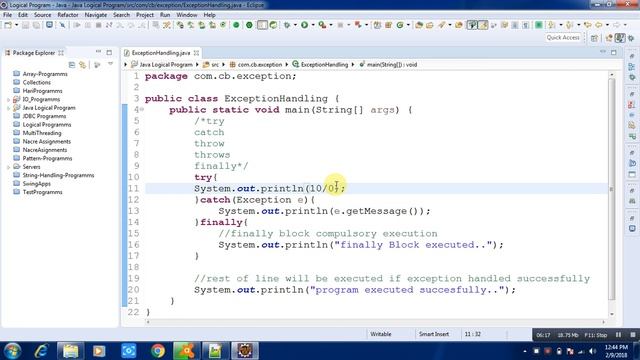Expand the Servers project node
This screenshot has width=640, height=360.
tap(8, 167)
